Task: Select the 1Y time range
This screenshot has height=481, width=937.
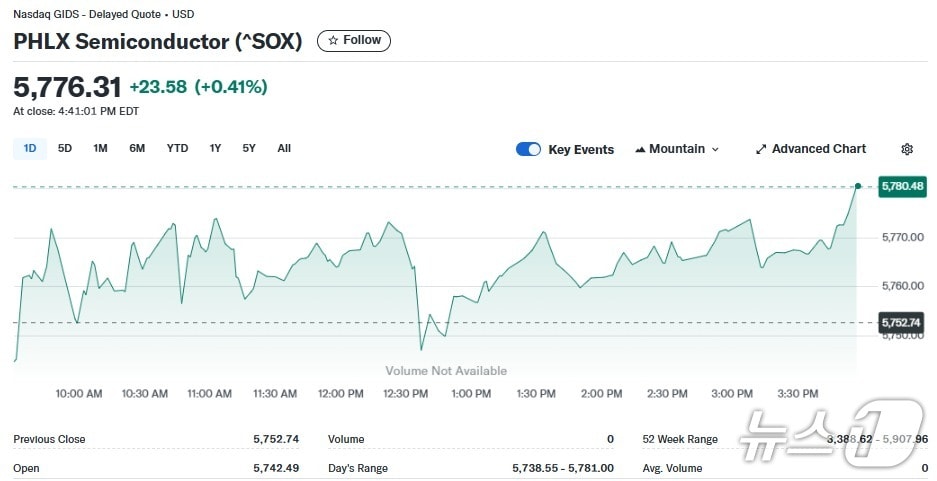Action: (x=215, y=148)
